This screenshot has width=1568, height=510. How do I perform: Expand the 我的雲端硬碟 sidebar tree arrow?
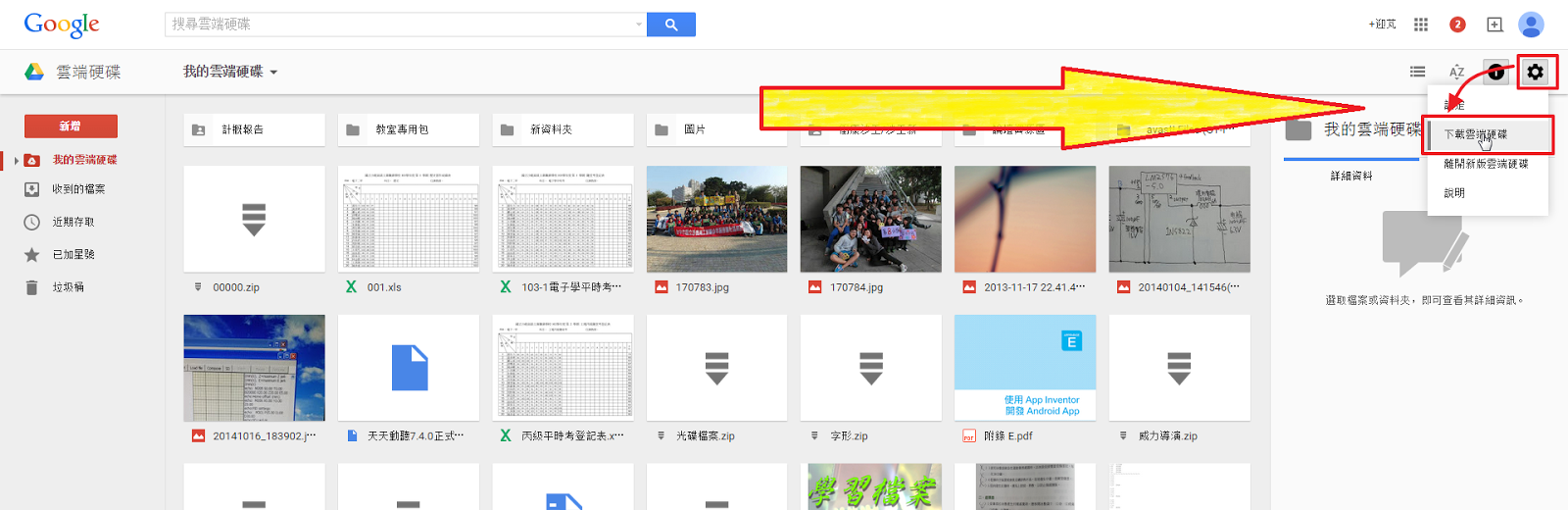(x=16, y=160)
